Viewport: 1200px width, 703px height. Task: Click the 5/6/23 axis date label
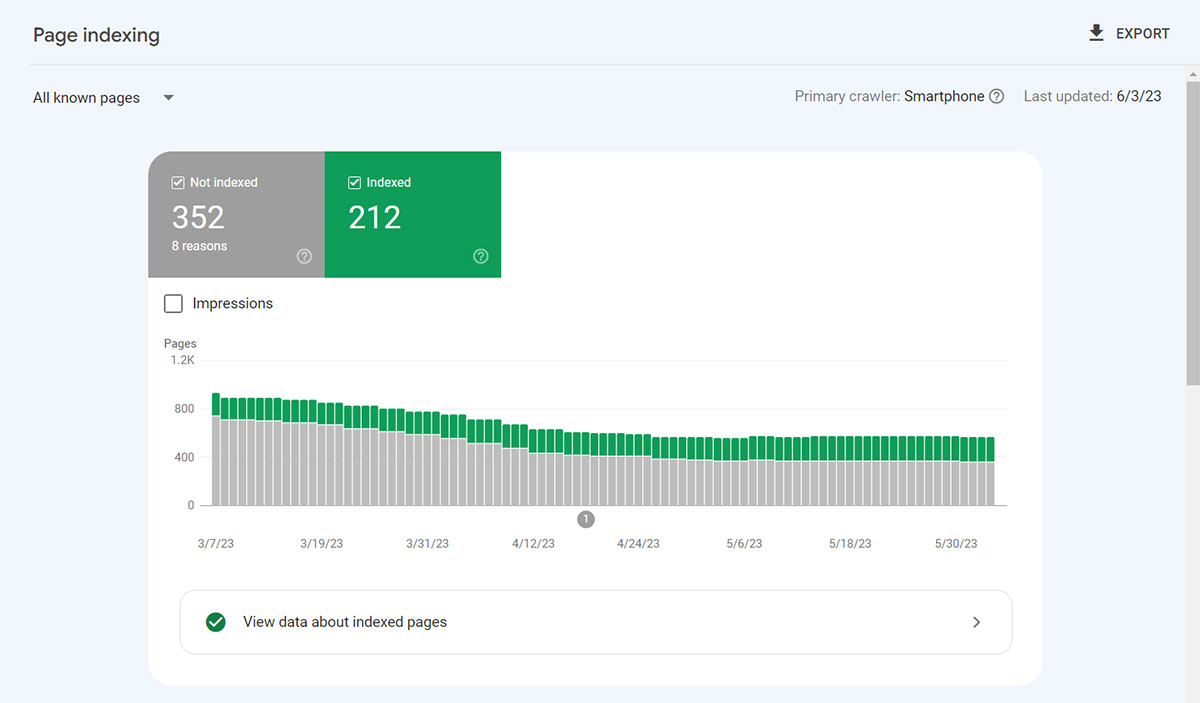743,544
